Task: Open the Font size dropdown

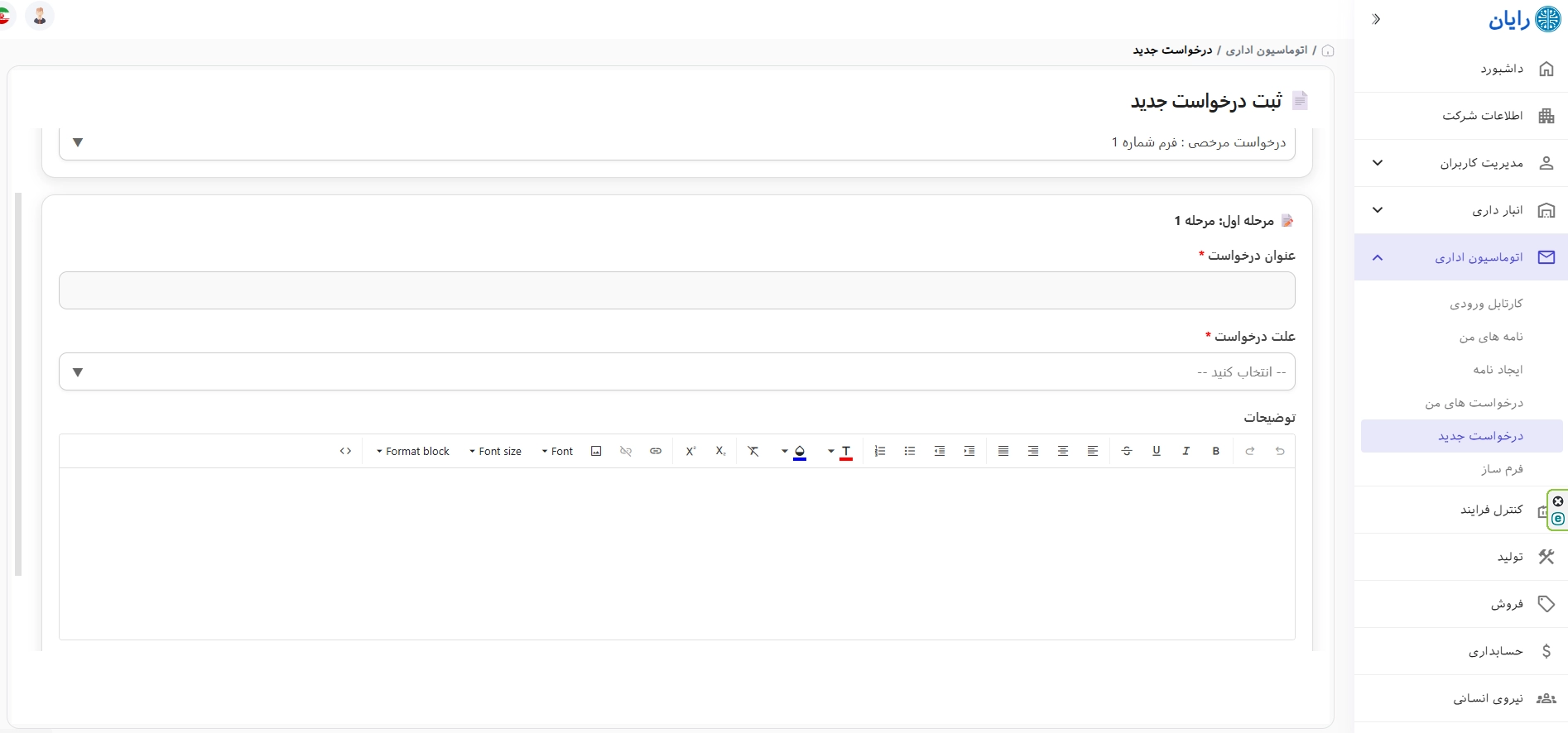Action: click(495, 452)
